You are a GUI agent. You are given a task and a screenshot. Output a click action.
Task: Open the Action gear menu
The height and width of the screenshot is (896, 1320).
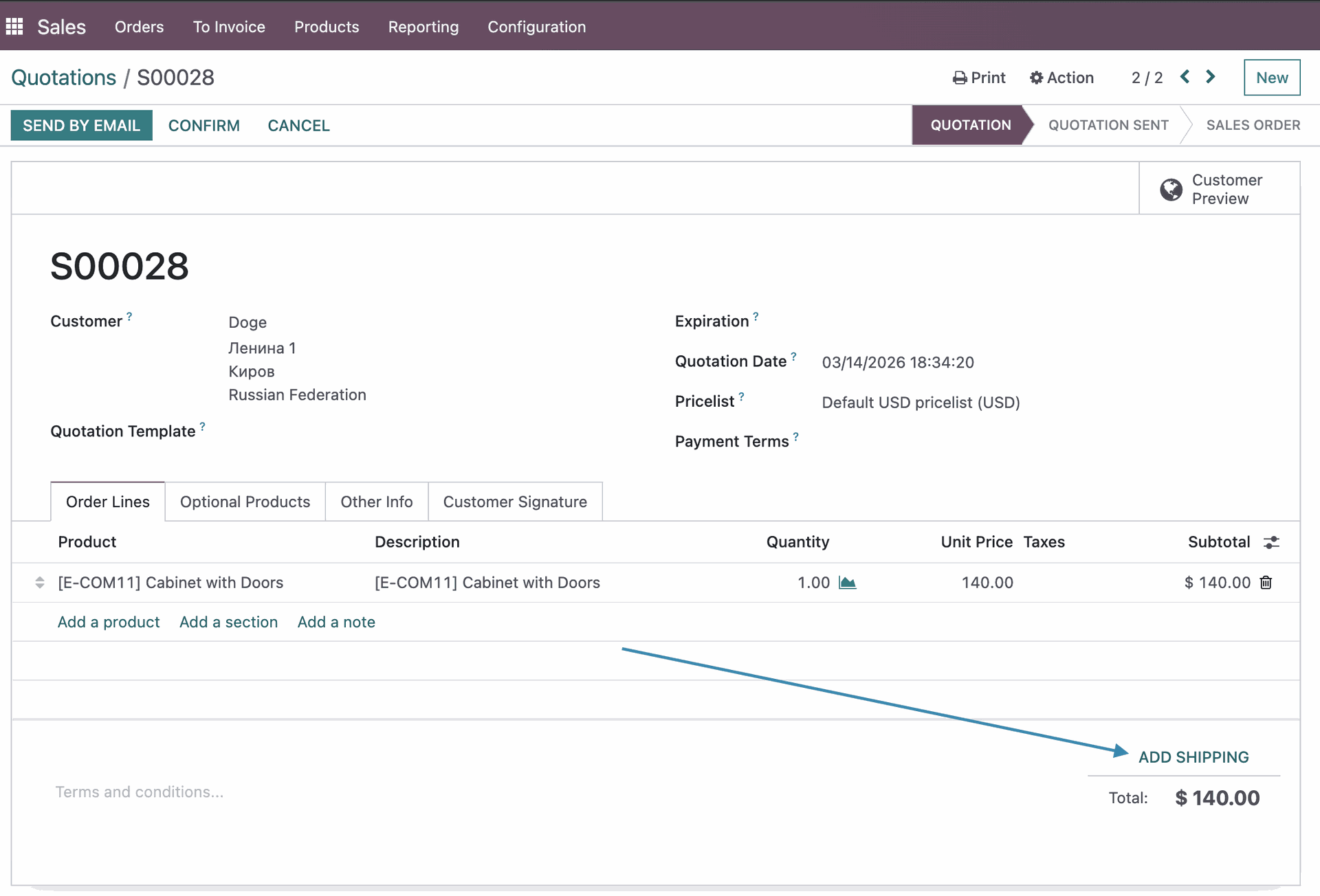(1061, 78)
